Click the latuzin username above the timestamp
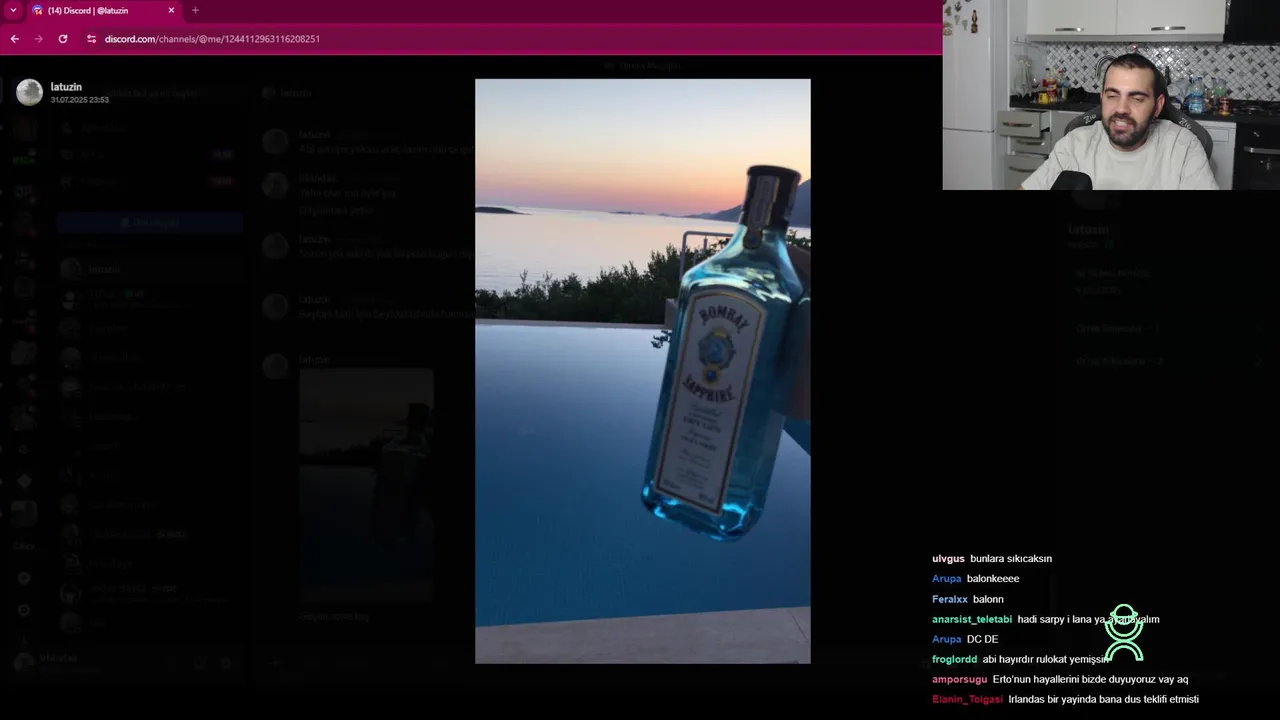The image size is (1280, 720). click(66, 87)
